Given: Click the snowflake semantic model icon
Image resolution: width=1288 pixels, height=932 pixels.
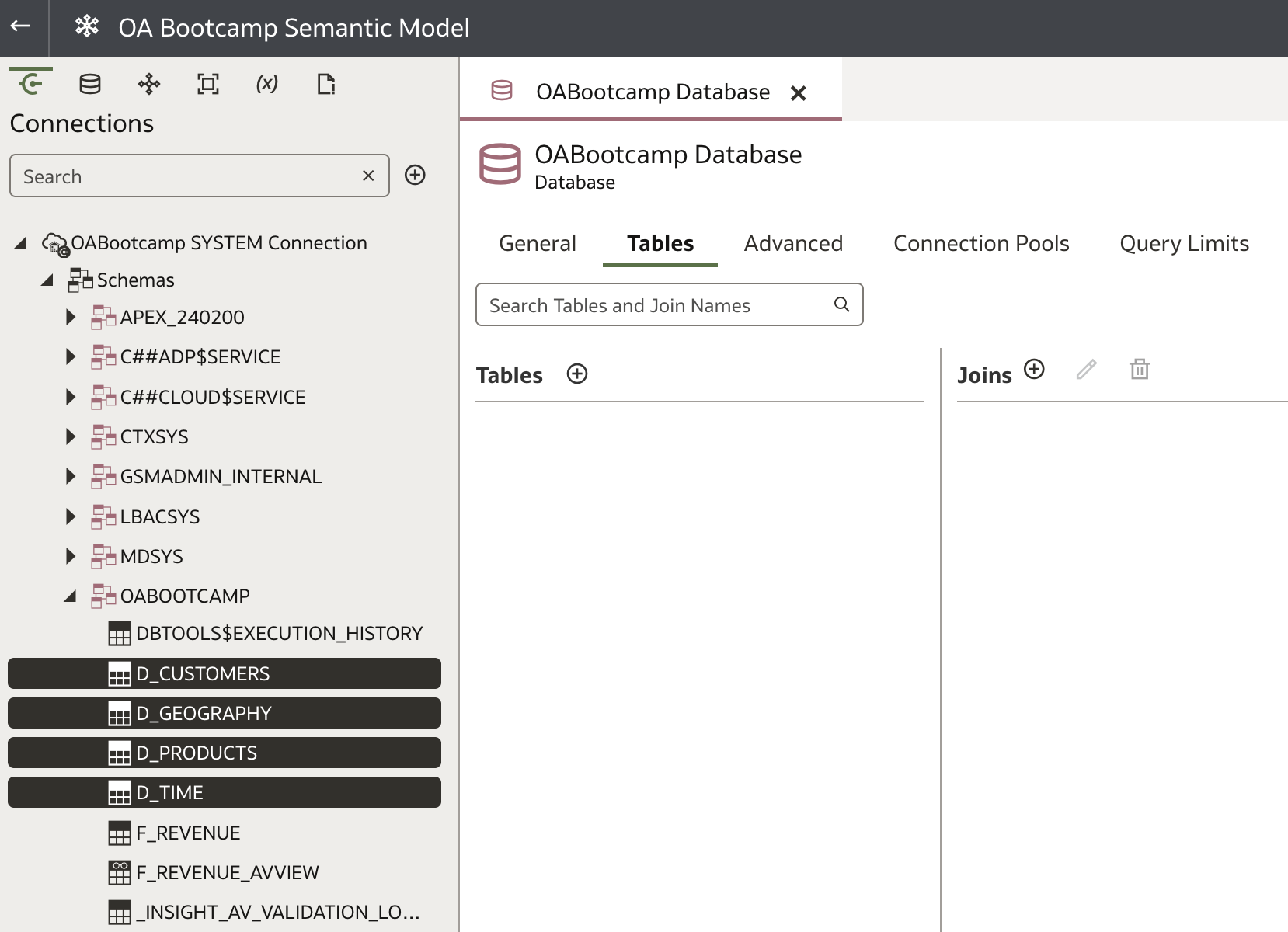Looking at the screenshot, I should [87, 26].
